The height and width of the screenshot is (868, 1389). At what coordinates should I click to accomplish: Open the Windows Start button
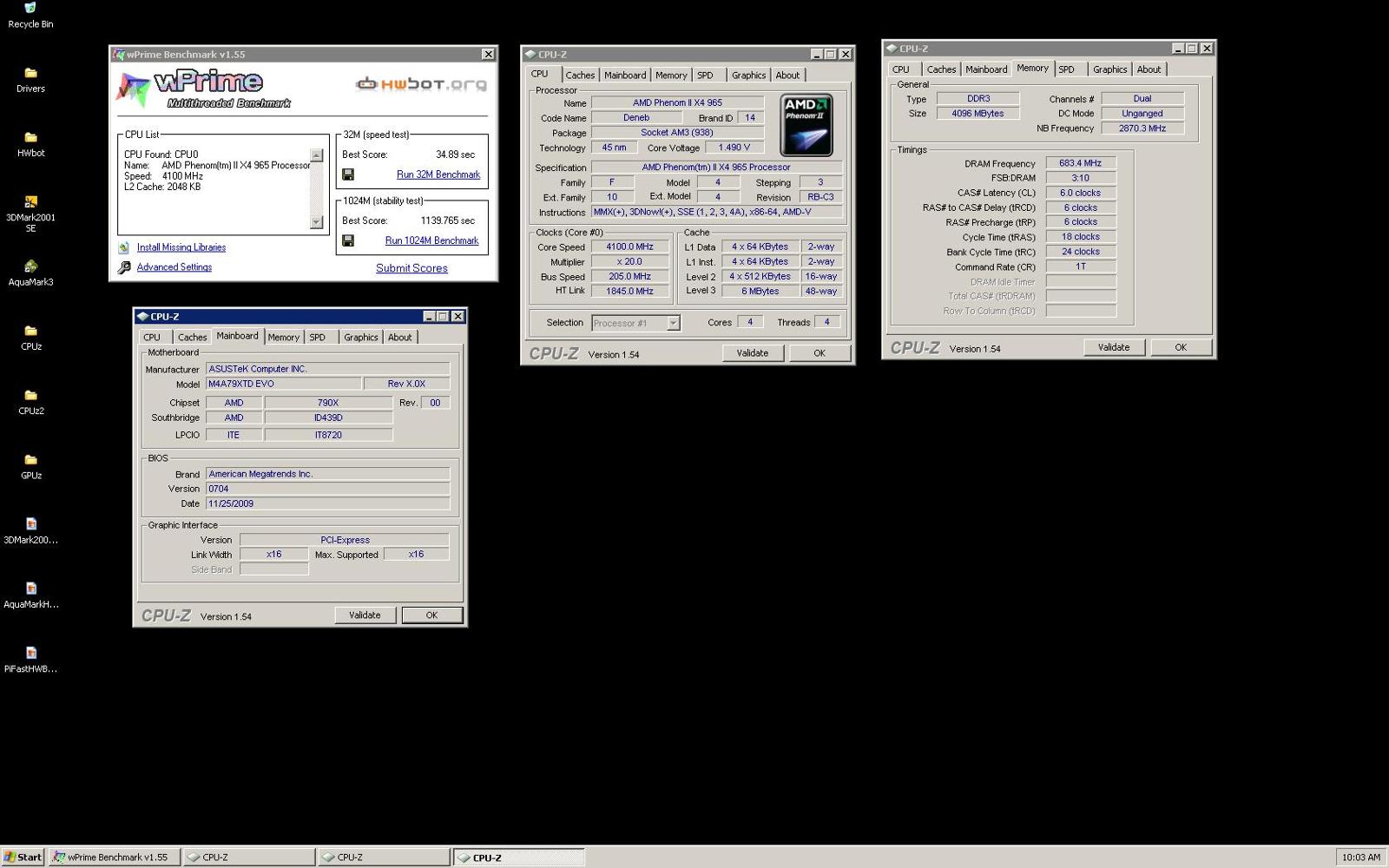[x=23, y=858]
